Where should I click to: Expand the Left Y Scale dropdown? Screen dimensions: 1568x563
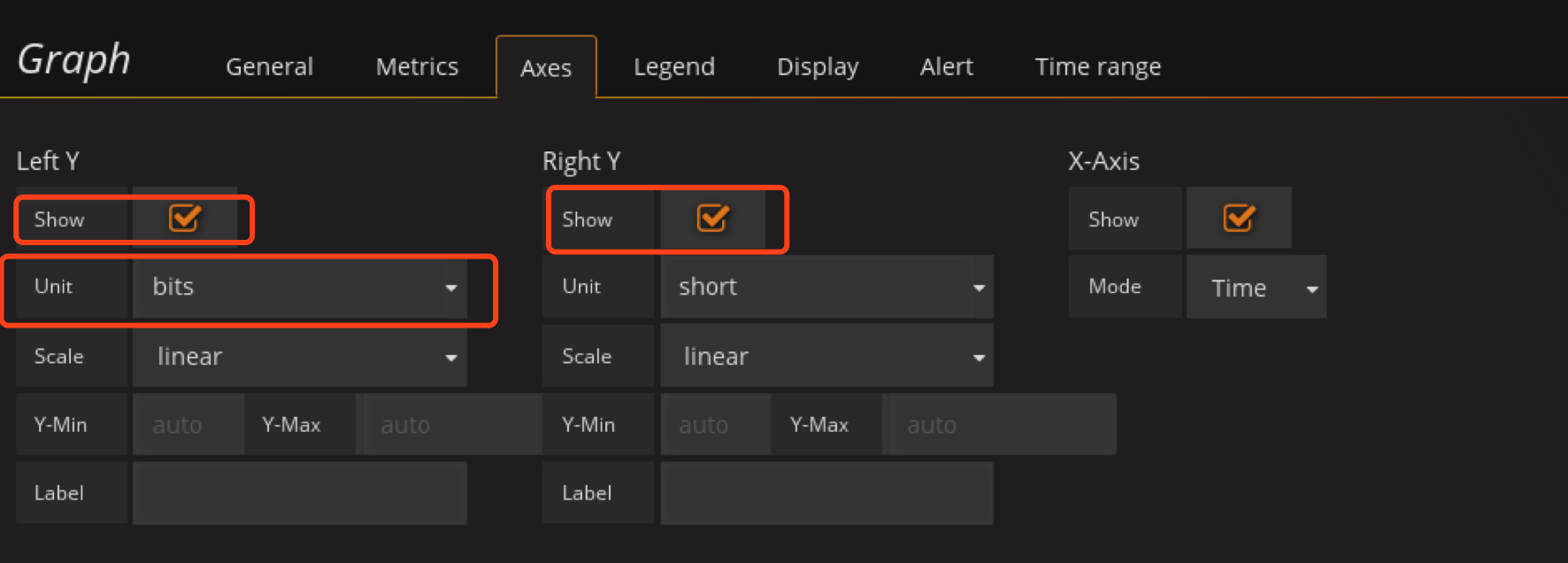[299, 356]
